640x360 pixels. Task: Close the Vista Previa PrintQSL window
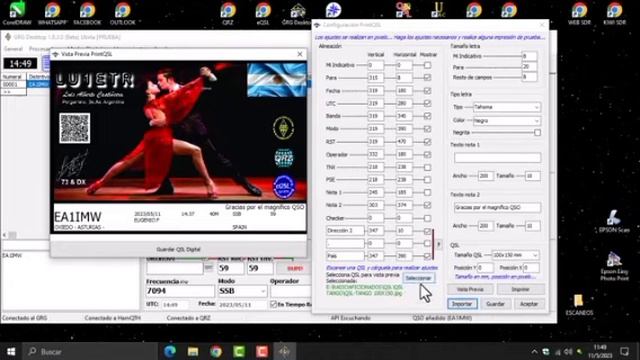pos(300,54)
